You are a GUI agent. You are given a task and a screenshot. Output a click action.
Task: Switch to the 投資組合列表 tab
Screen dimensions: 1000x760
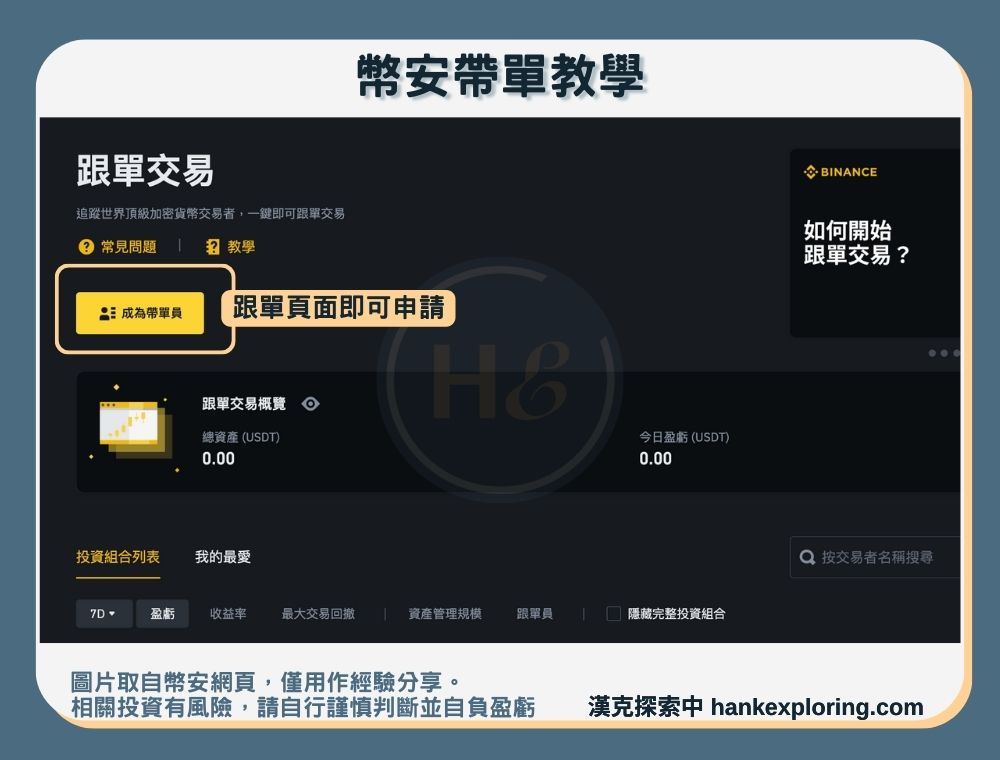coord(118,557)
